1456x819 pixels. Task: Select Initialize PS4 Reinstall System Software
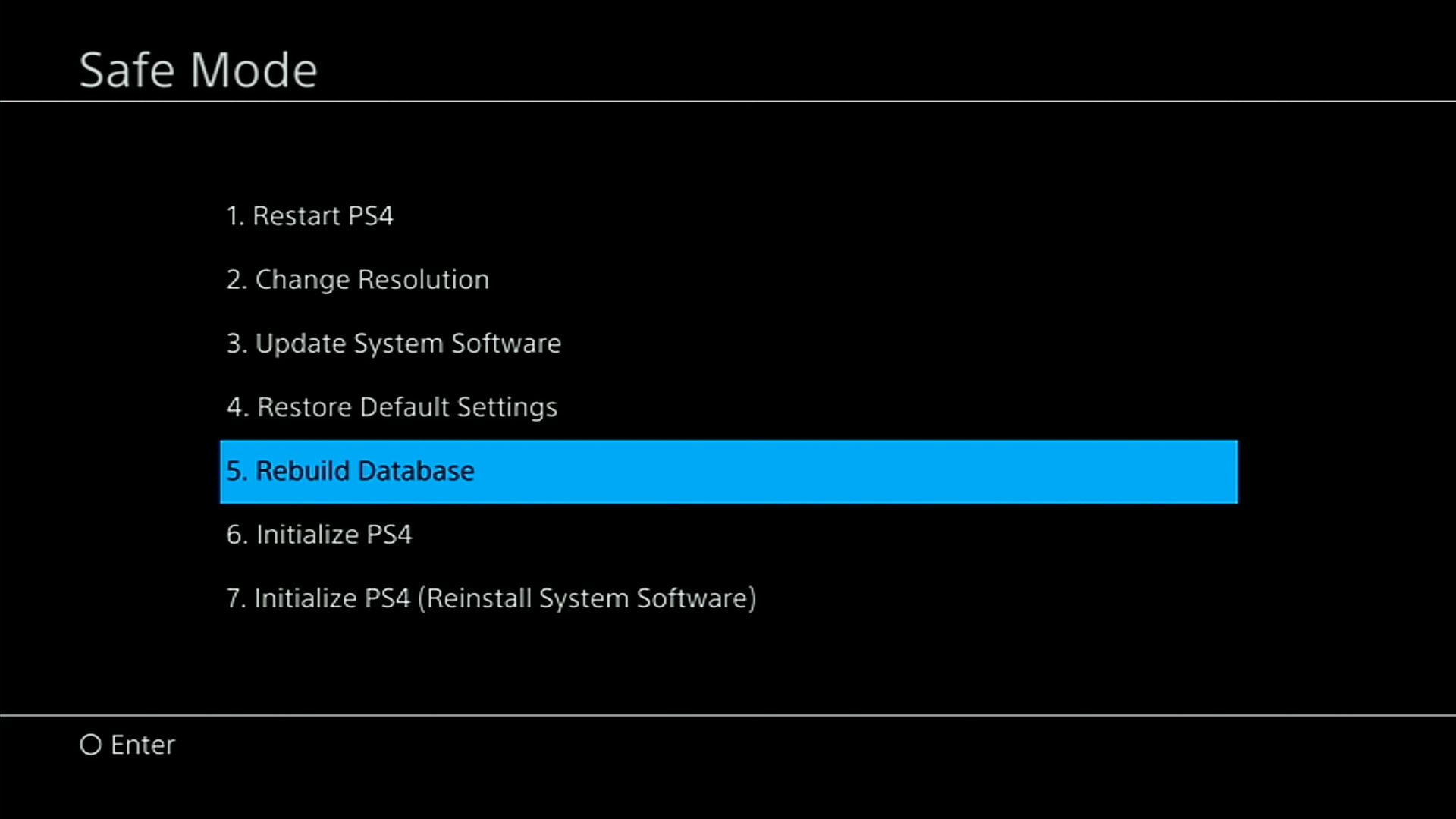pos(491,598)
